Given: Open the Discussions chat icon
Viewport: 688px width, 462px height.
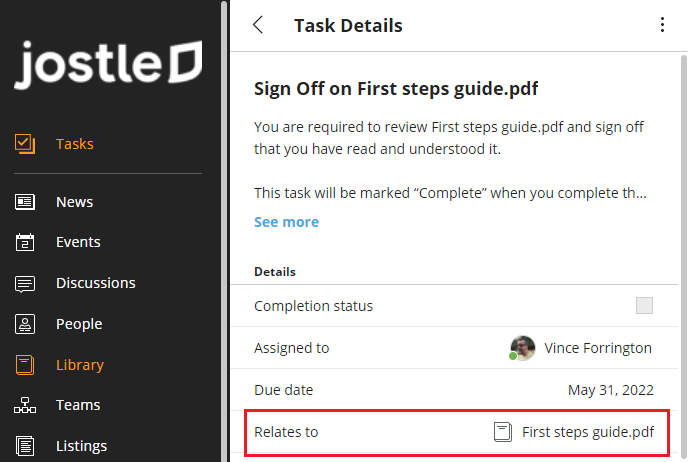Looking at the screenshot, I should pos(25,283).
